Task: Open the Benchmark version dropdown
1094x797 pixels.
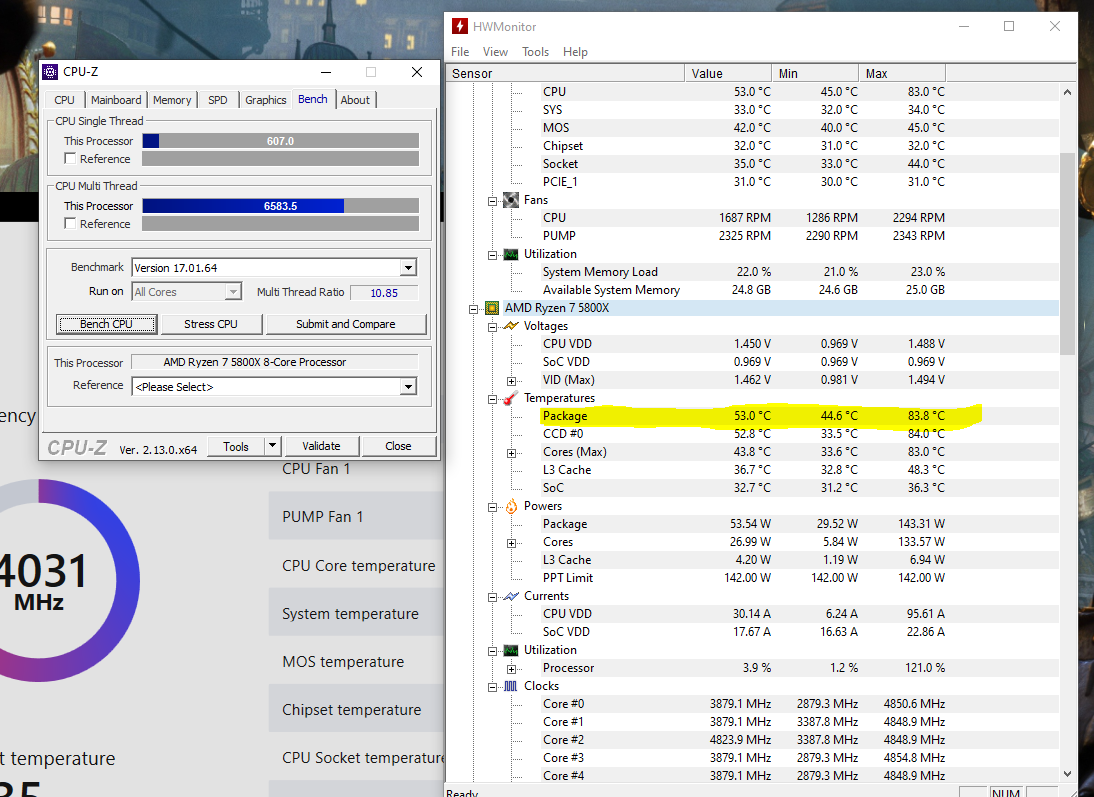Action: [x=408, y=268]
